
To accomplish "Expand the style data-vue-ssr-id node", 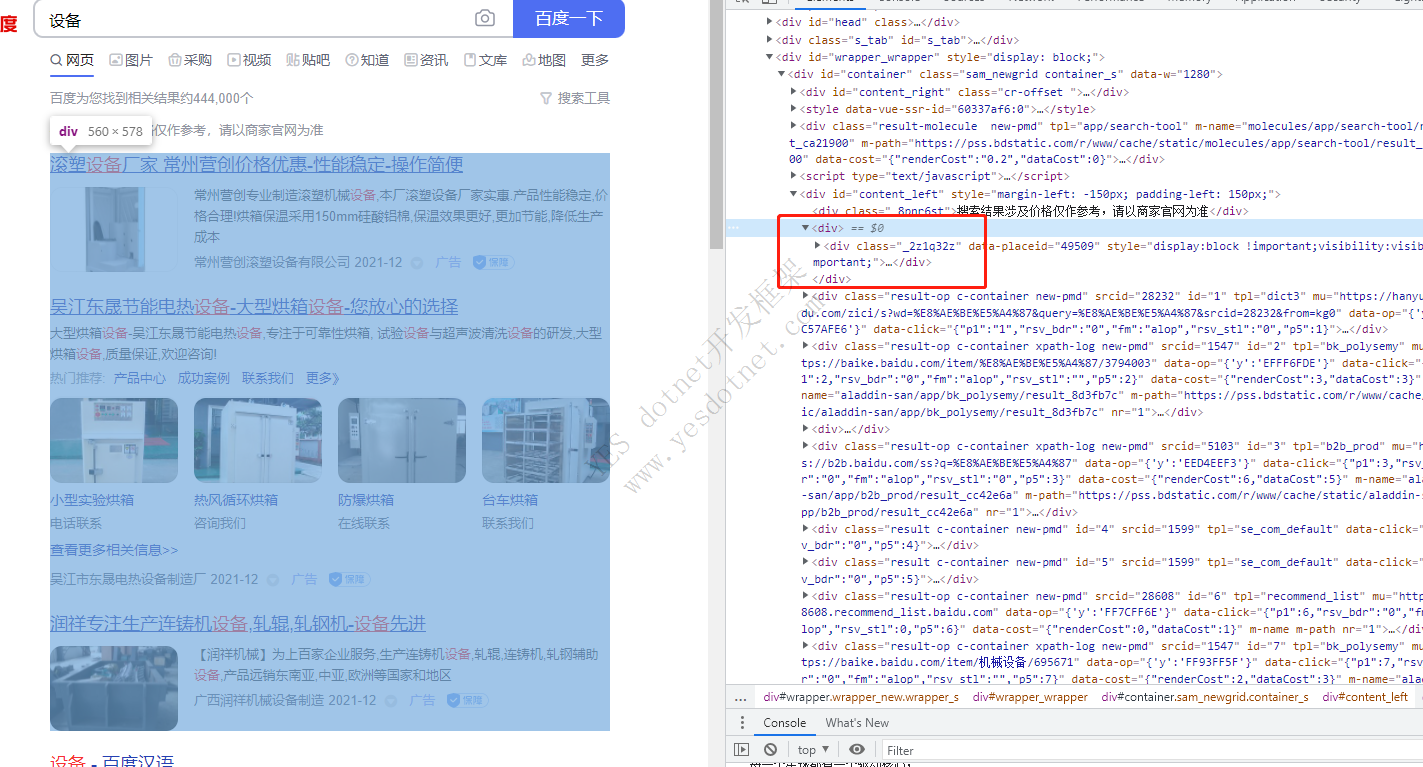I will pos(793,109).
